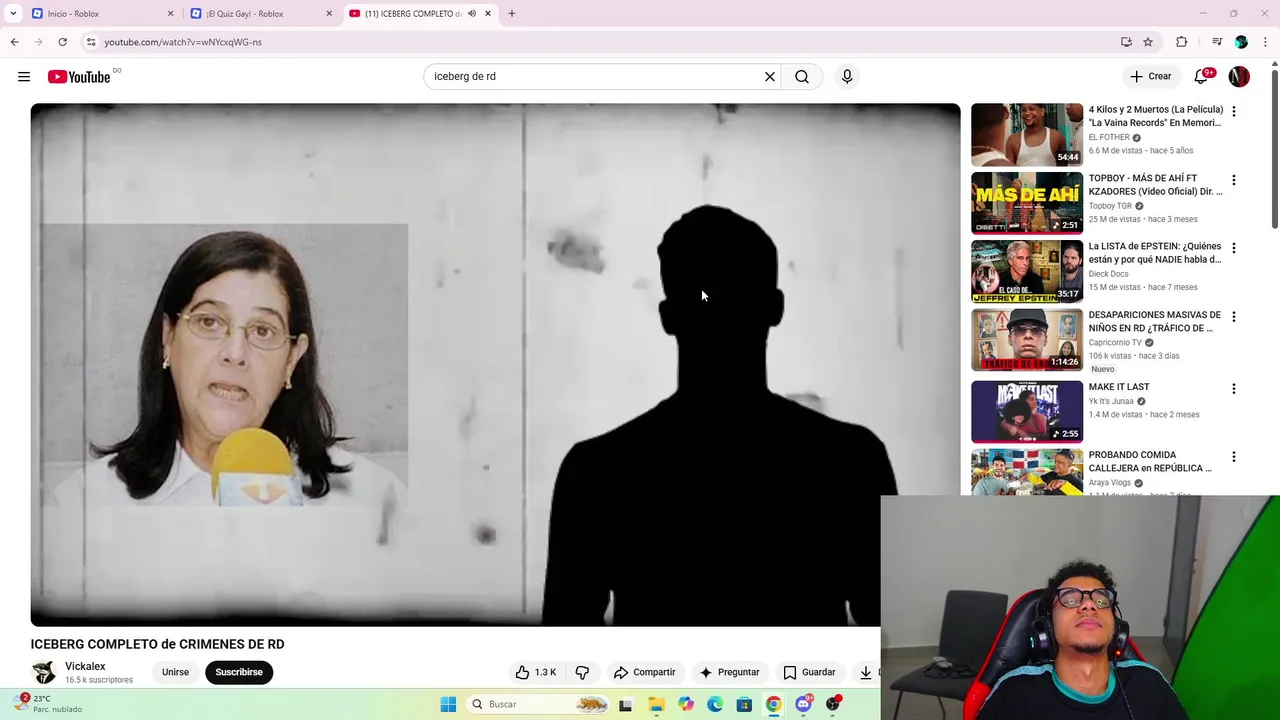
Task: Open Discord from the taskbar
Action: (803, 704)
